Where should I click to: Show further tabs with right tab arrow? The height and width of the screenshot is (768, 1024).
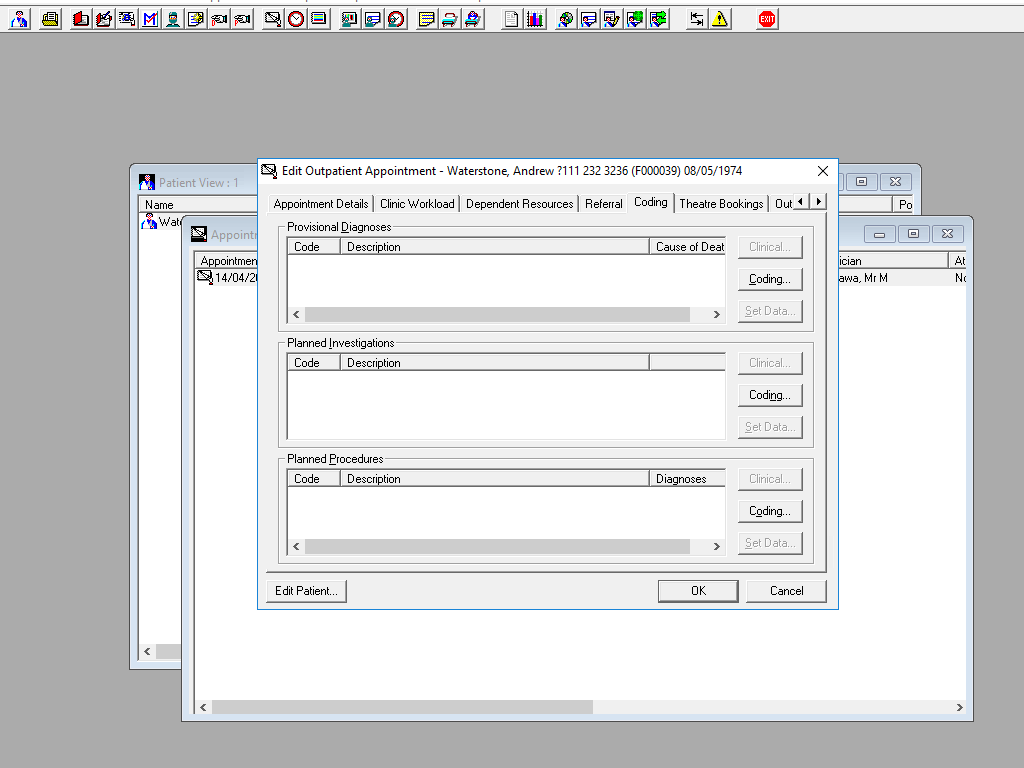click(818, 202)
